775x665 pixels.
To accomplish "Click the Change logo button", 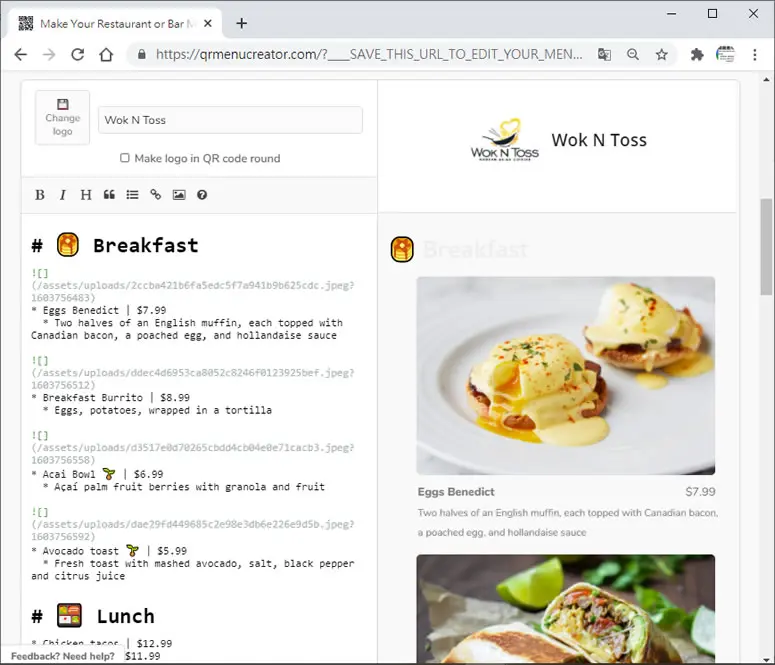I will [62, 118].
